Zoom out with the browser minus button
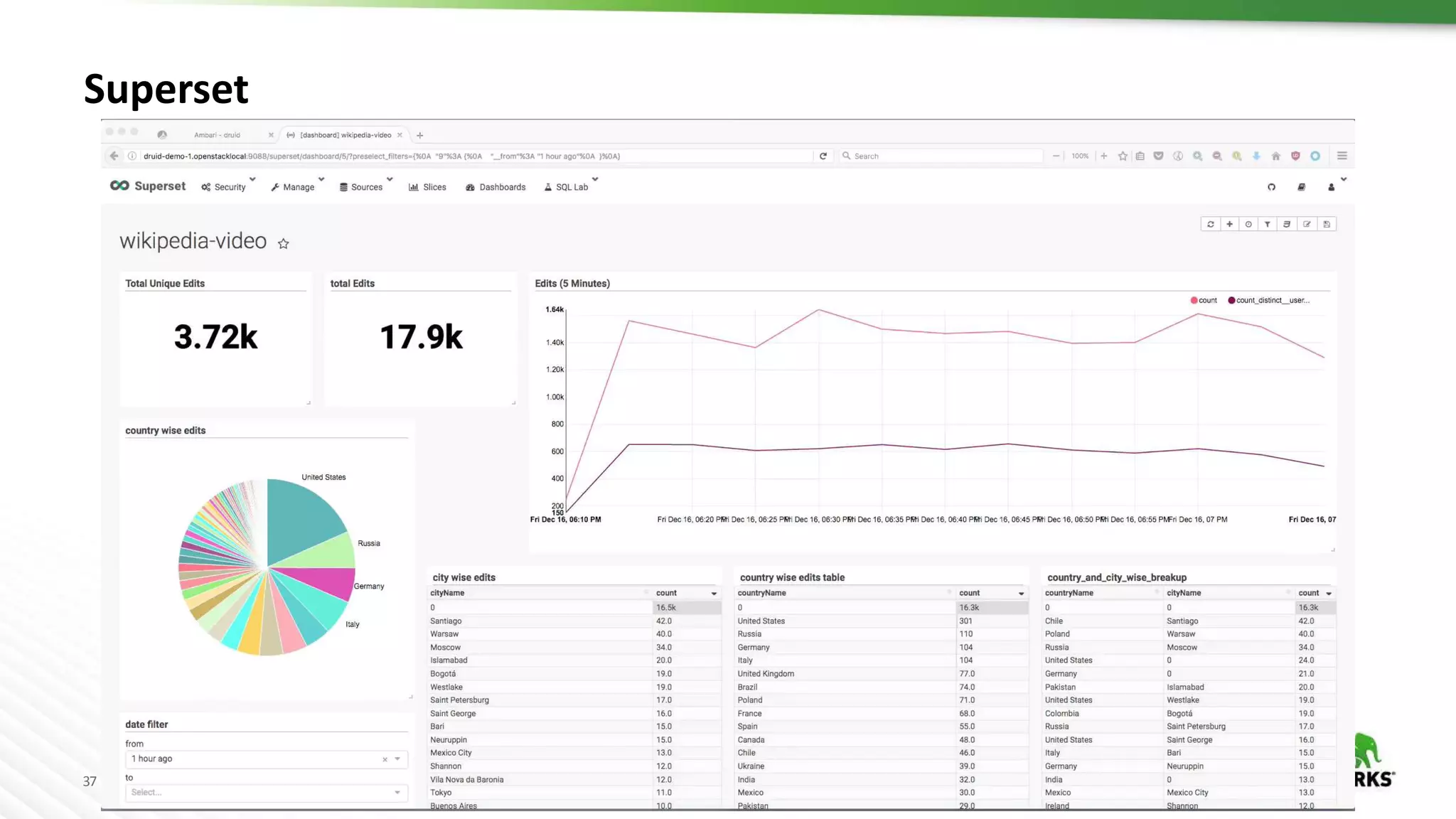 tap(1056, 156)
